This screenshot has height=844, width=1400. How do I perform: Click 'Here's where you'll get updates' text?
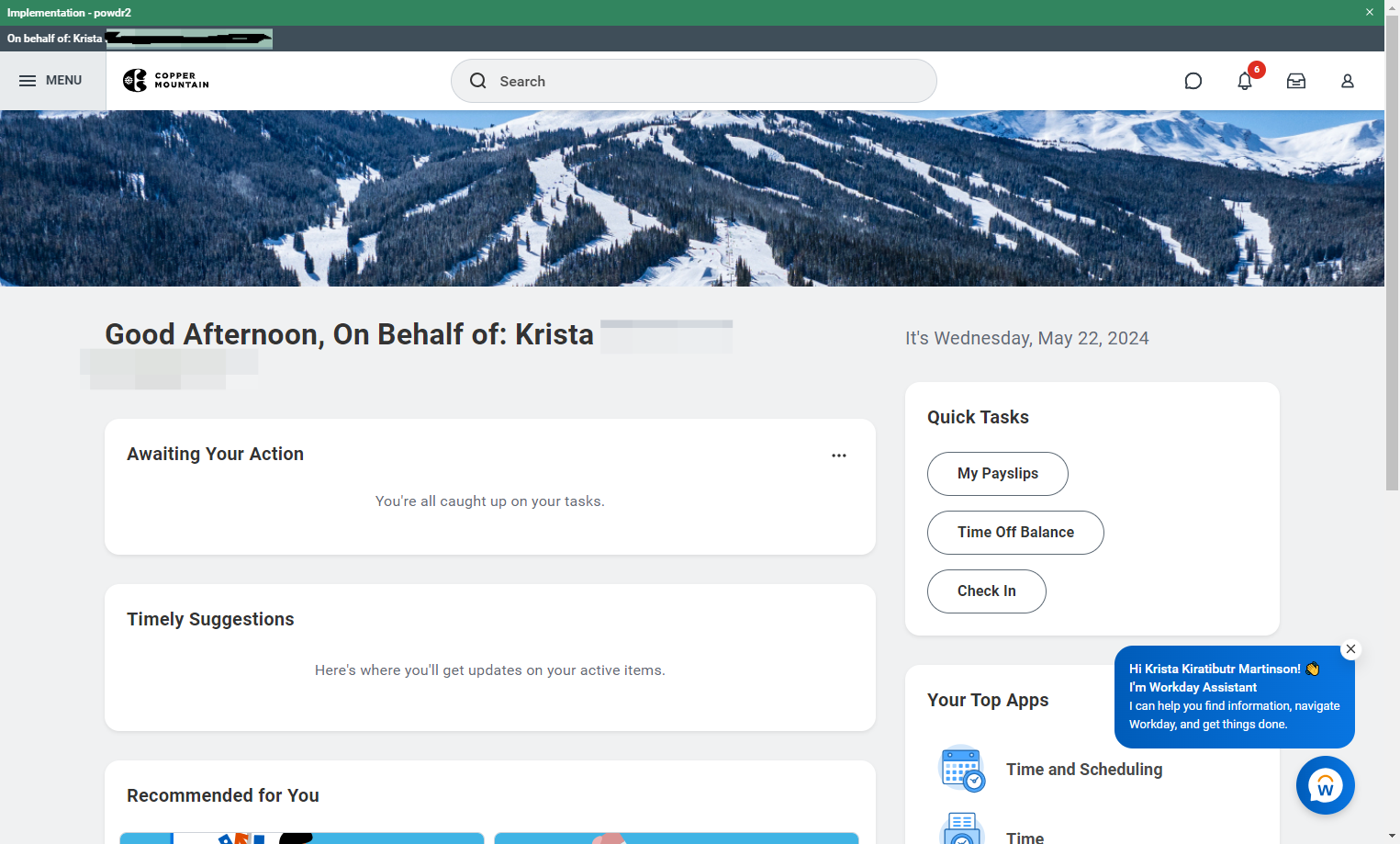click(490, 670)
